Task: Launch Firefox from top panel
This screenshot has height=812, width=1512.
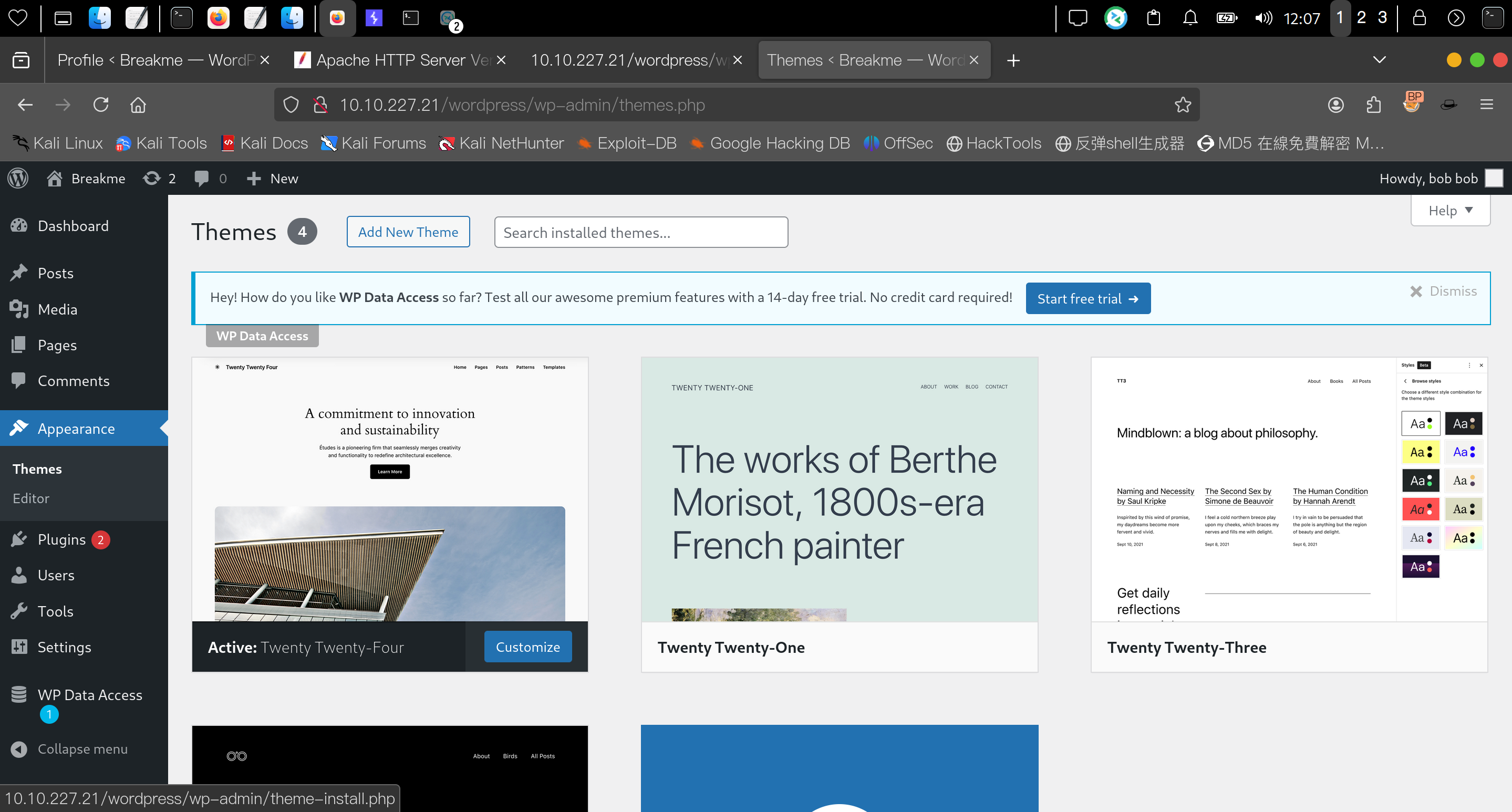Action: point(219,18)
